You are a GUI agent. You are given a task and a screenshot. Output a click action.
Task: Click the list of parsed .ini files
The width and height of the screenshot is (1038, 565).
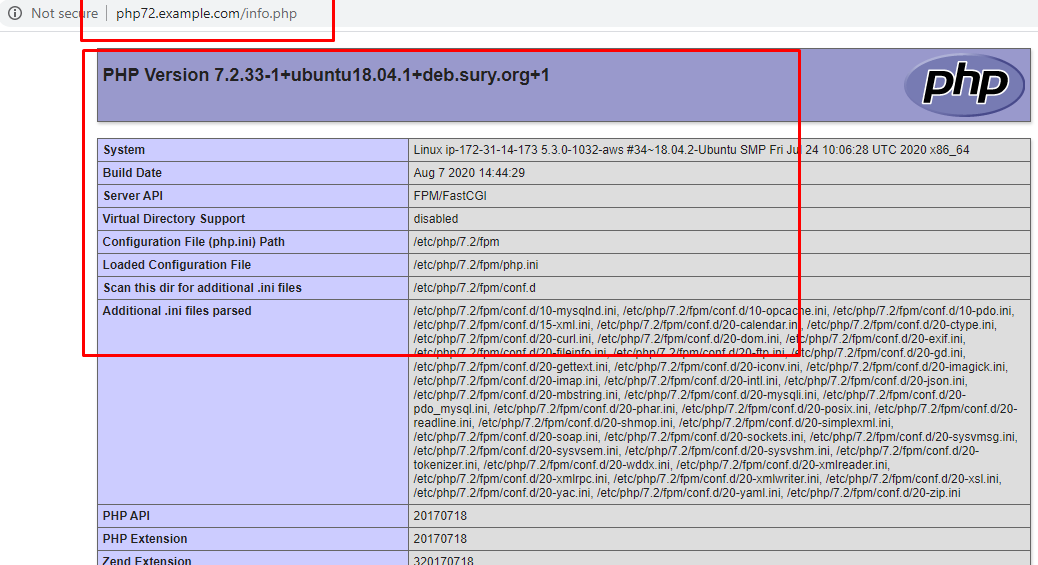[716, 401]
